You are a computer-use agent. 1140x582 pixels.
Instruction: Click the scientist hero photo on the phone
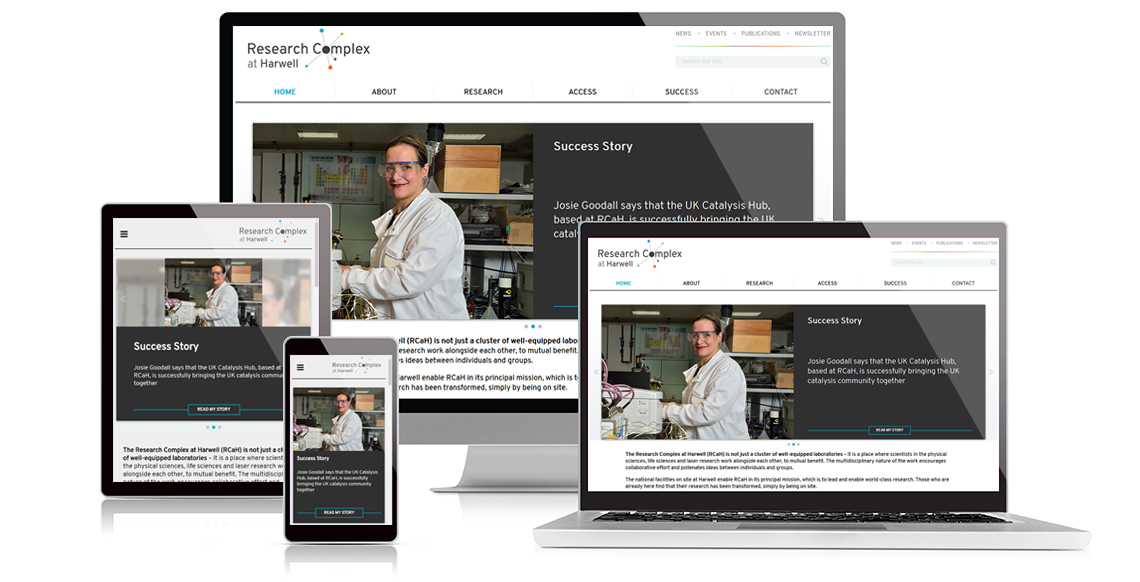(339, 420)
